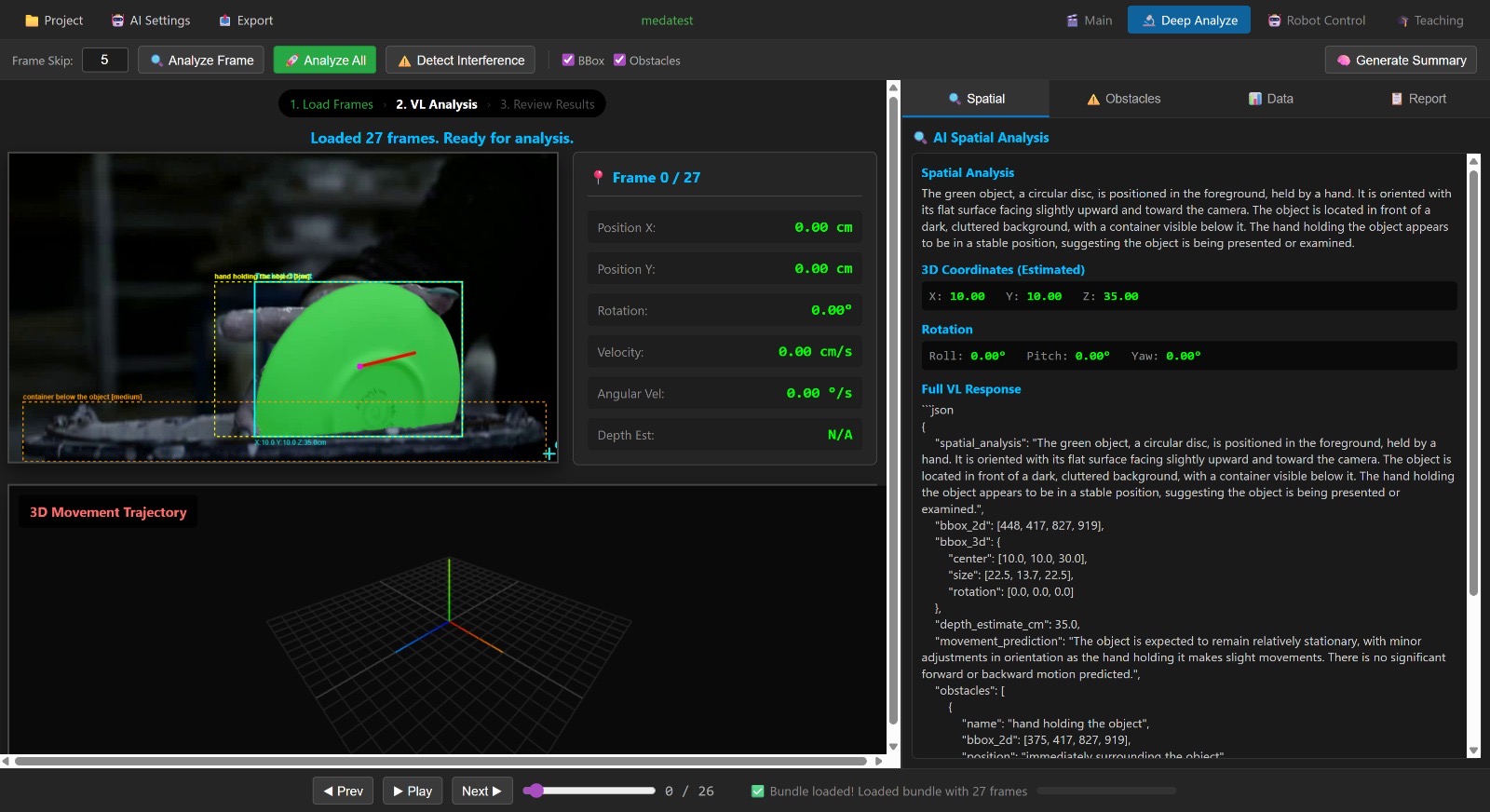Click the brain icon on Generate Summary

point(1344,60)
